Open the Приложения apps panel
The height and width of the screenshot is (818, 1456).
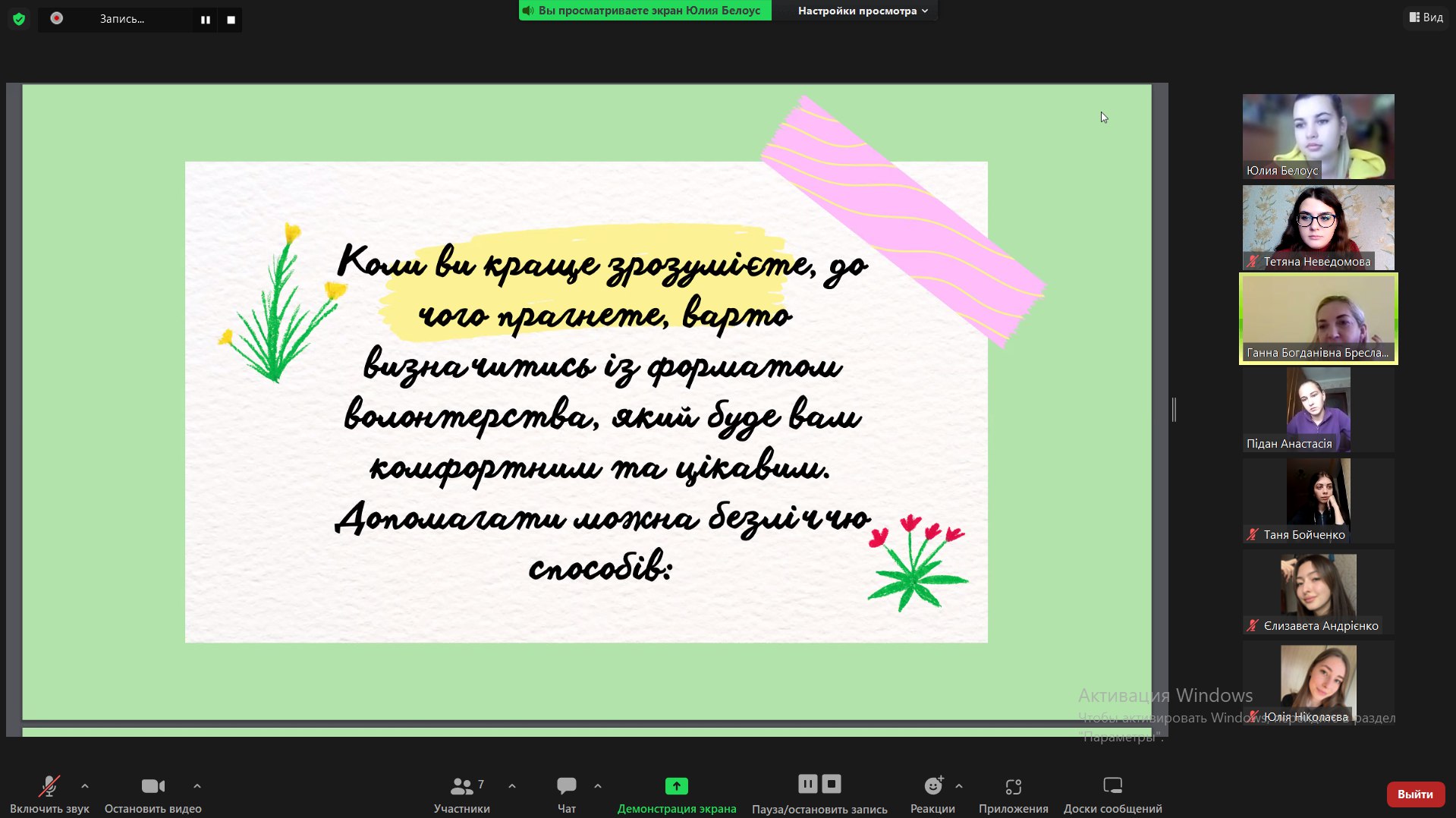1013,794
